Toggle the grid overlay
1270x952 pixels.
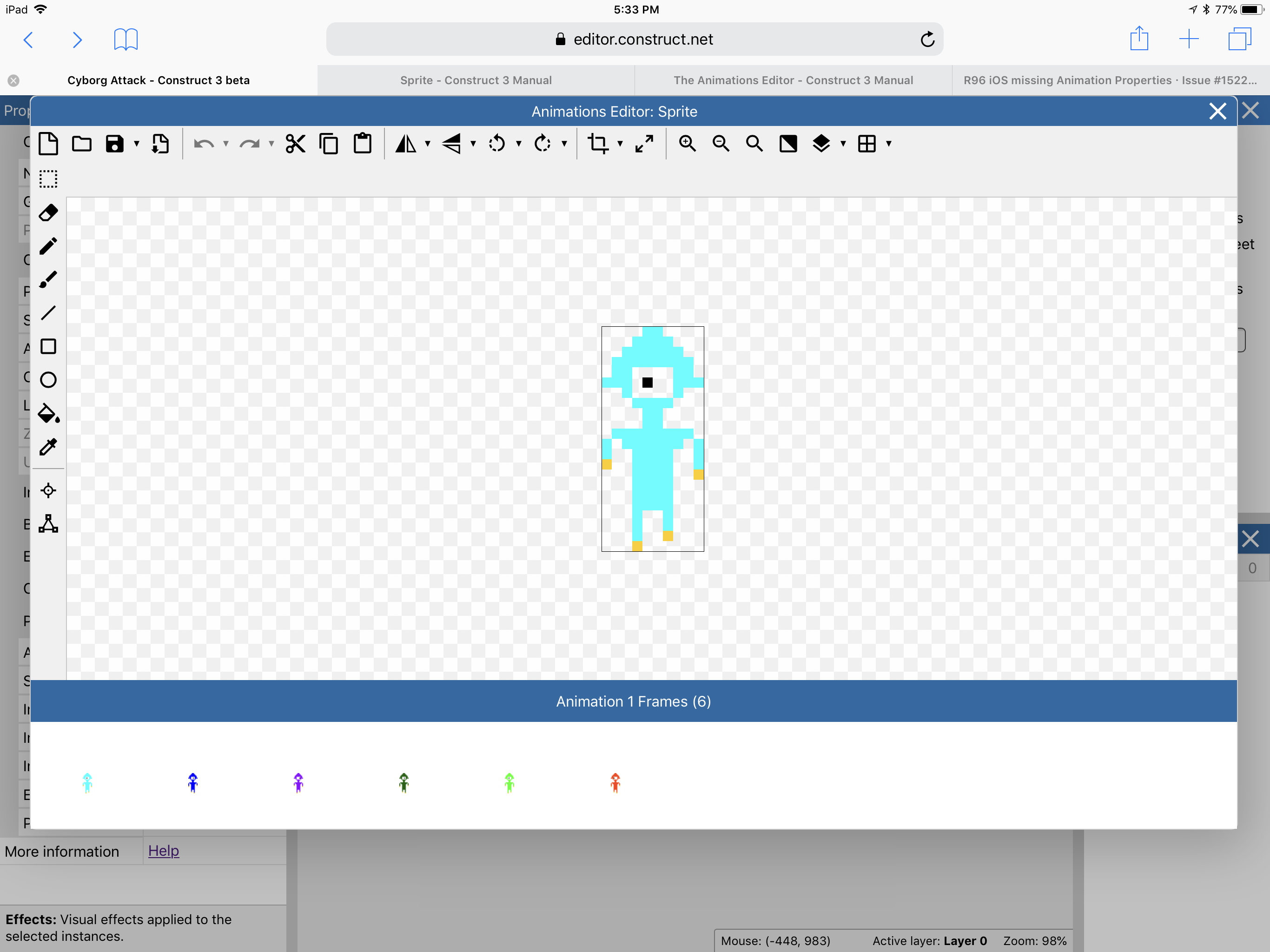[x=867, y=144]
